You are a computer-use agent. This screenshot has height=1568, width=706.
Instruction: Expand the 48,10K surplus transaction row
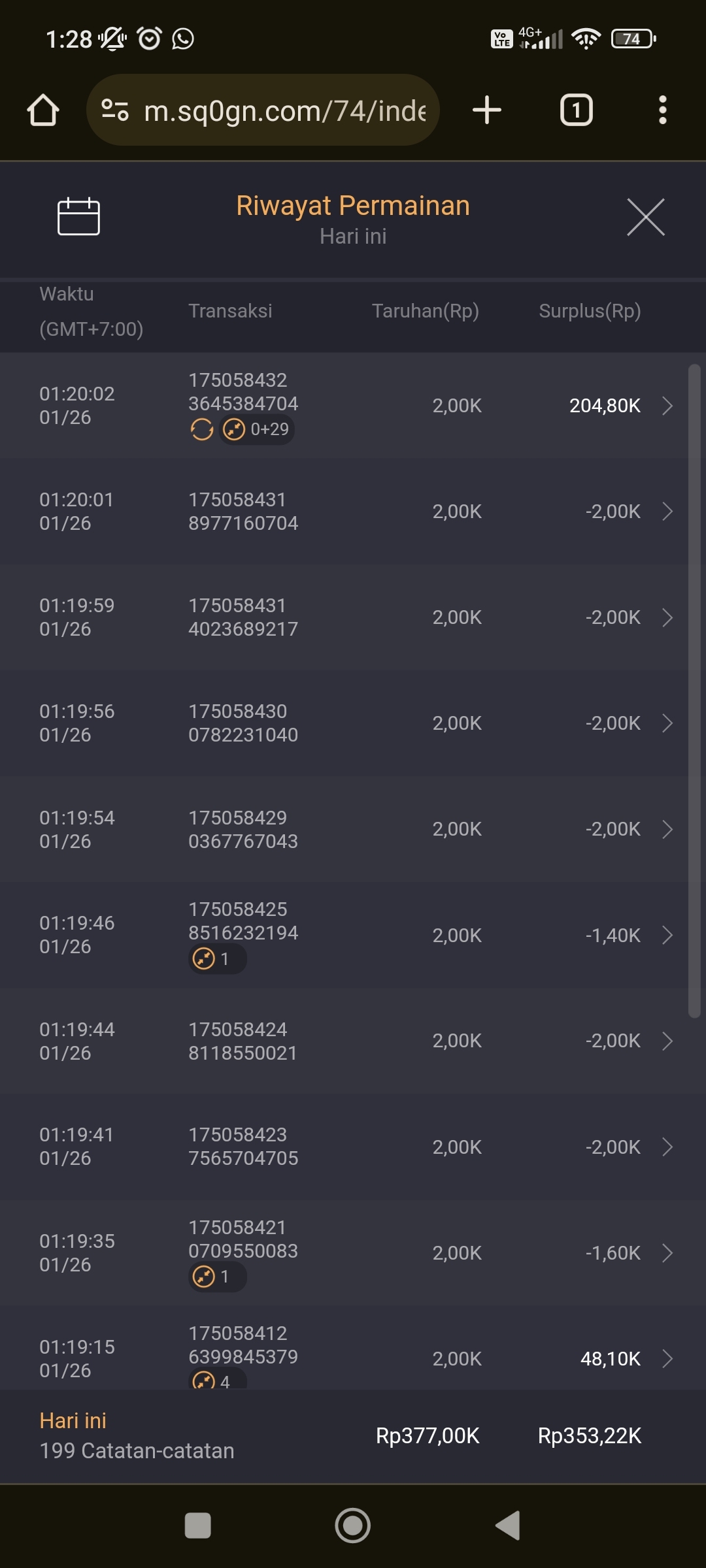[667, 1358]
